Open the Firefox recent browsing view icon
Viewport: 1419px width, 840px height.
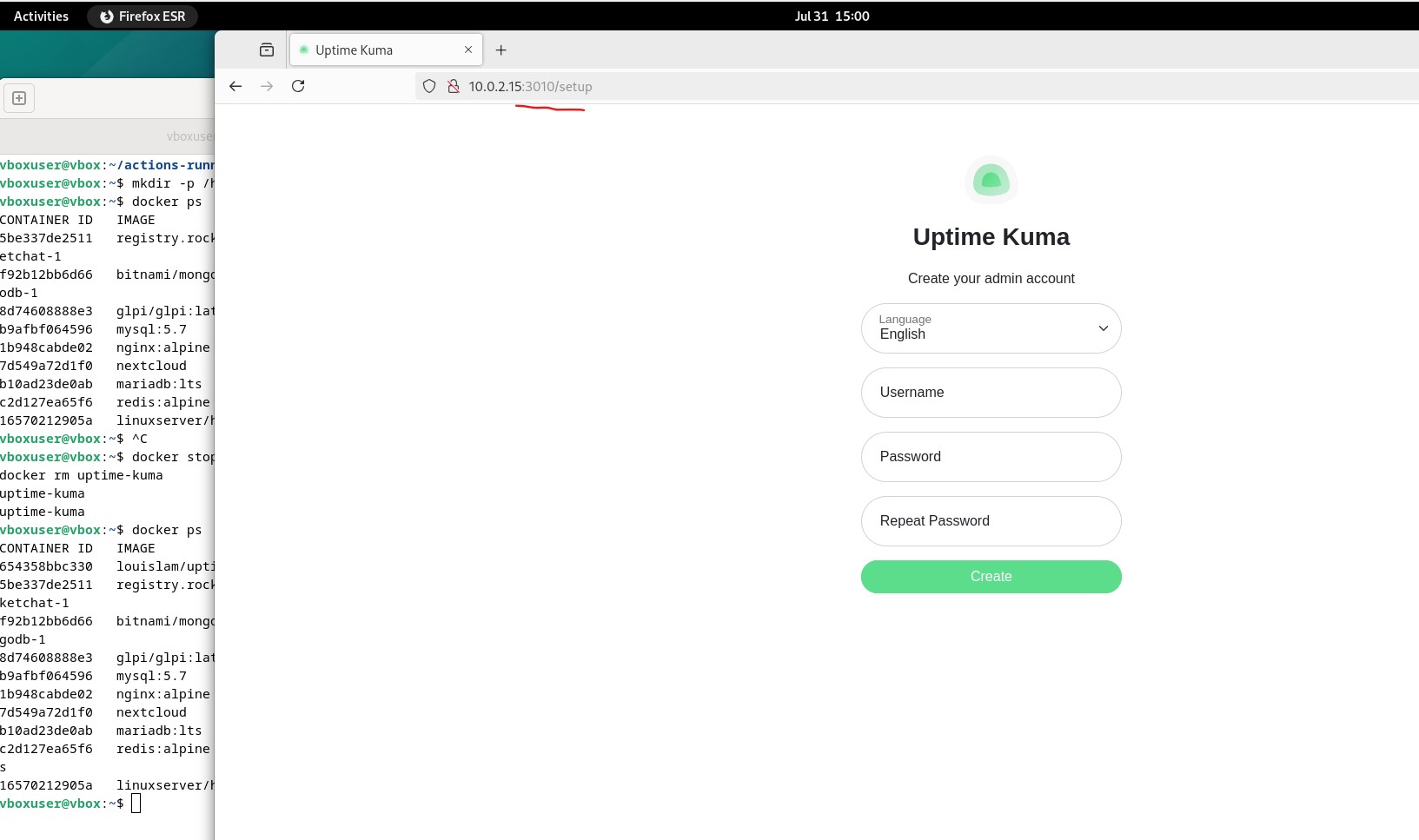(267, 50)
